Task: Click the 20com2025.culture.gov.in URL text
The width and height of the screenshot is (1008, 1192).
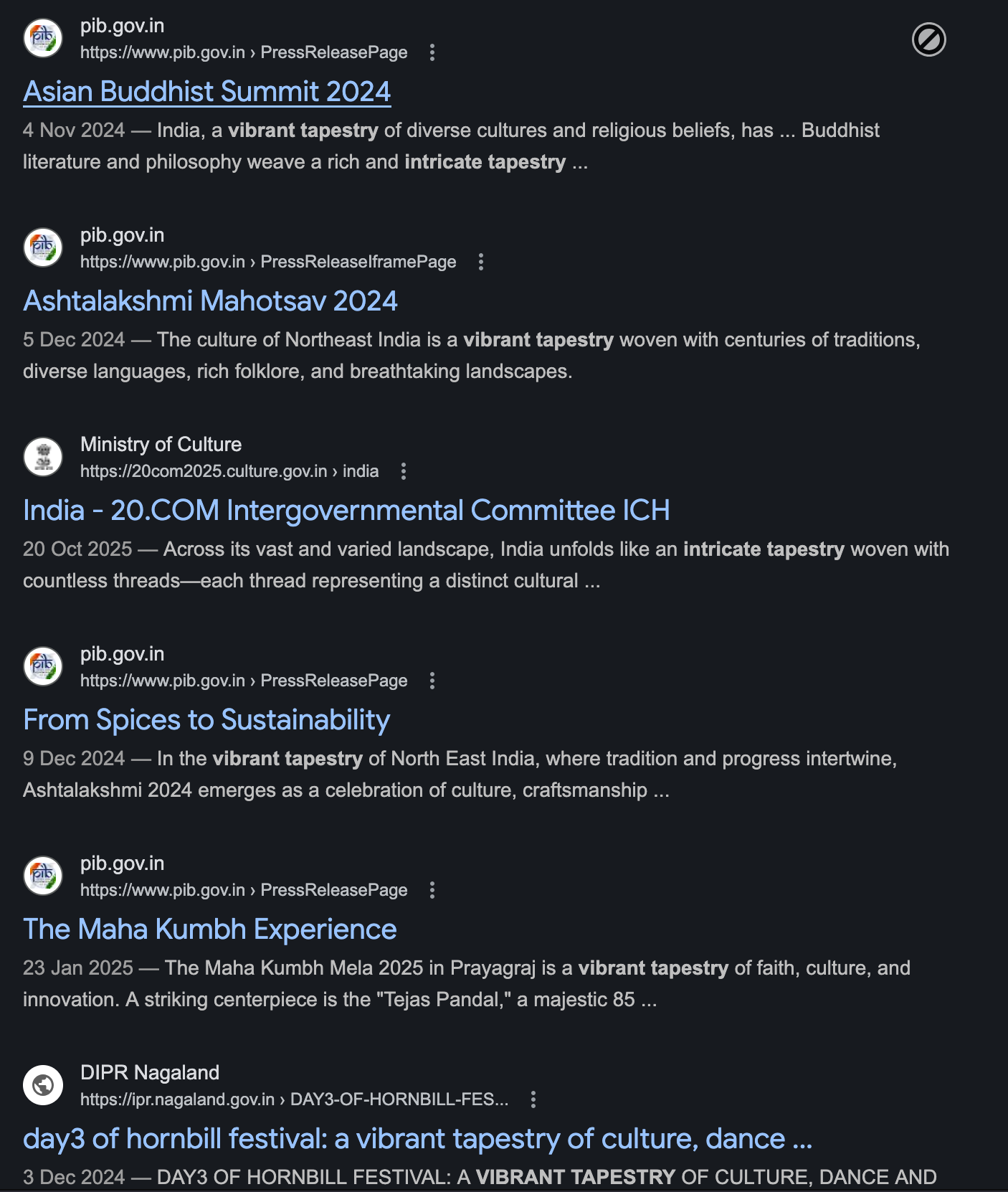Action: [x=203, y=471]
